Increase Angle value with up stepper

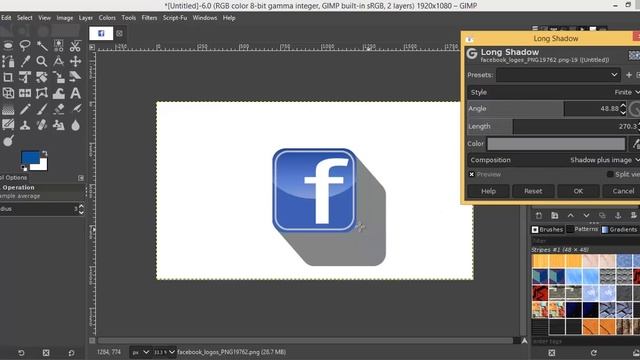pyautogui.click(x=623, y=106)
